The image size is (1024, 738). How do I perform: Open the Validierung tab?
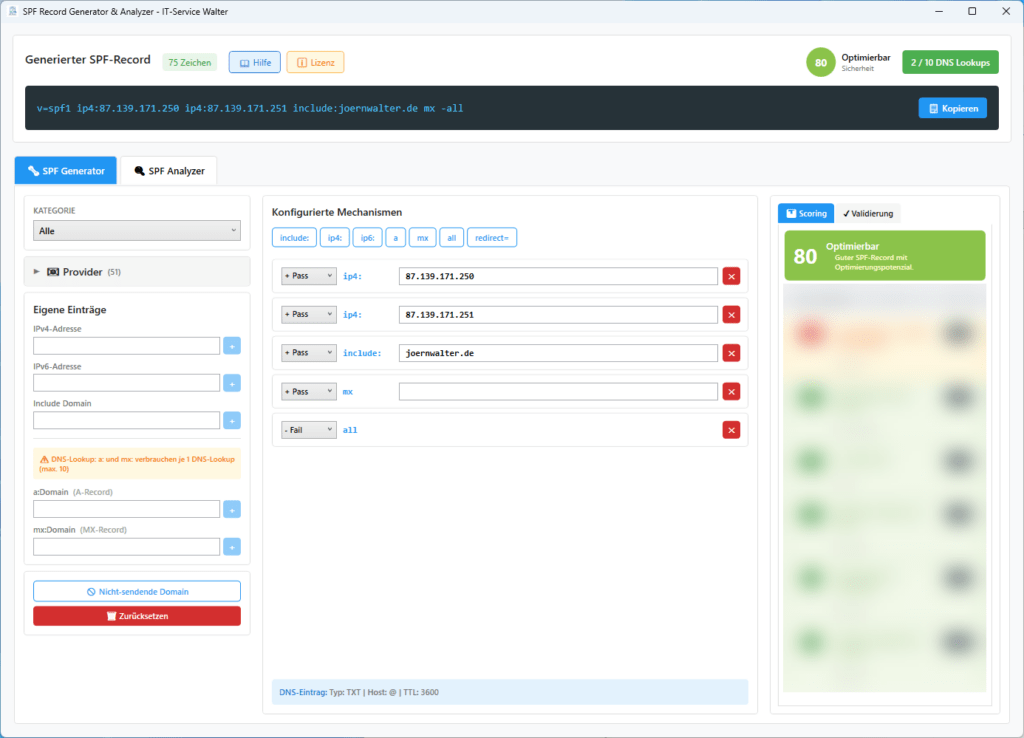(868, 213)
